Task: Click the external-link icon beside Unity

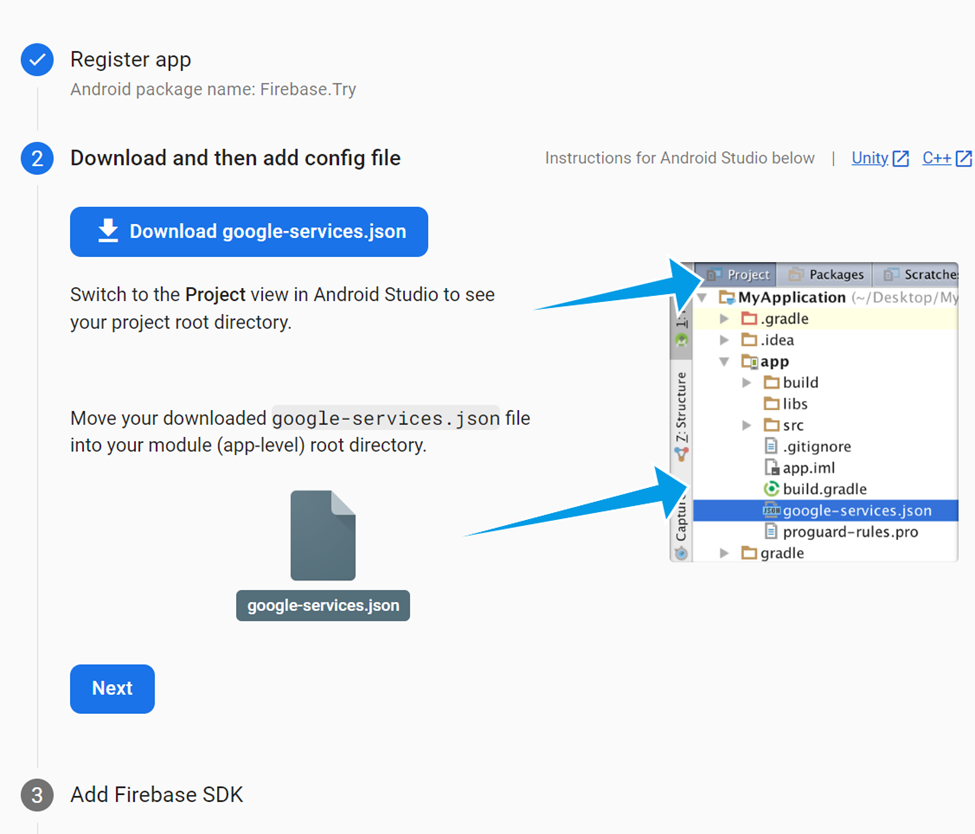Action: click(900, 159)
